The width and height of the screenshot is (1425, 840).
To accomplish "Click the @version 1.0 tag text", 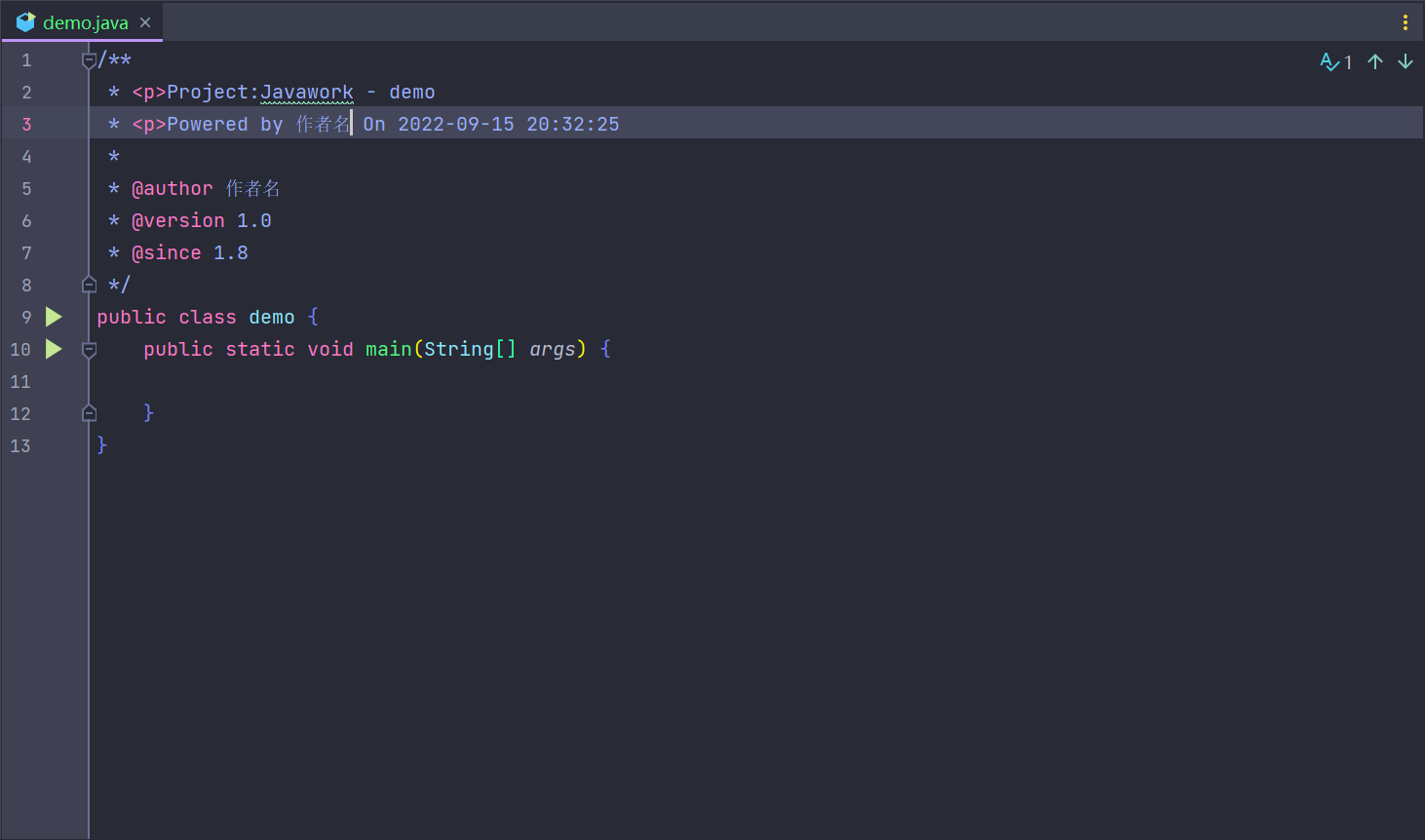I will (x=202, y=221).
